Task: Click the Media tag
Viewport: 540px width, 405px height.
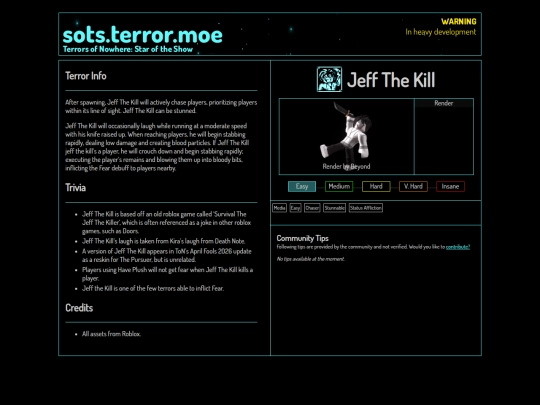Action: pos(279,208)
